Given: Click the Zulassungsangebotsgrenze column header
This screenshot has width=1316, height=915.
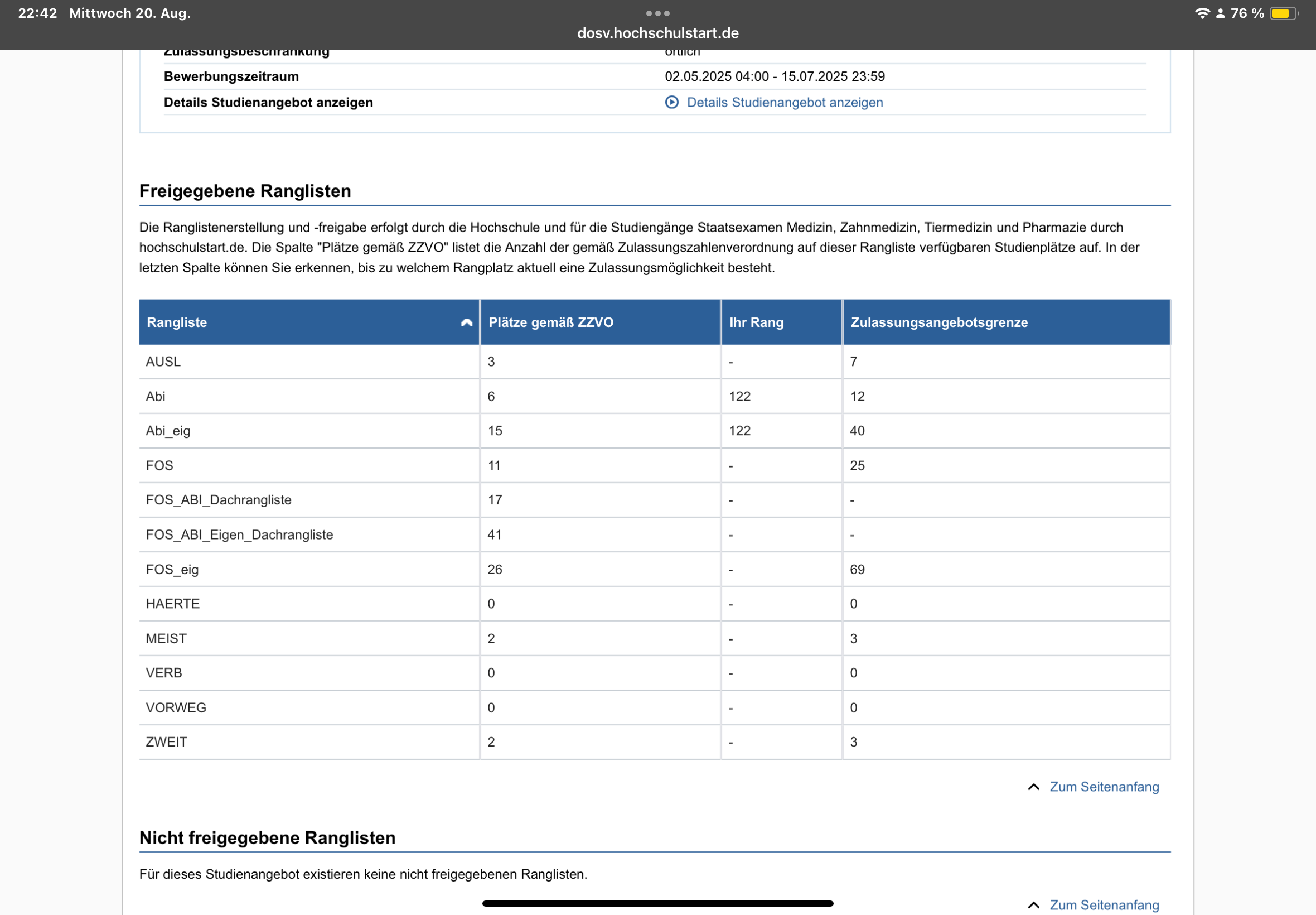Looking at the screenshot, I should point(1006,322).
